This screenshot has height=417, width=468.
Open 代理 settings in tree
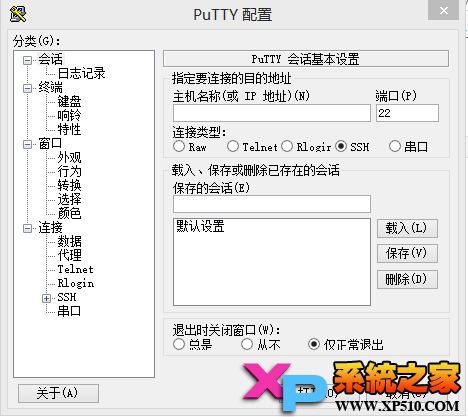[69, 255]
